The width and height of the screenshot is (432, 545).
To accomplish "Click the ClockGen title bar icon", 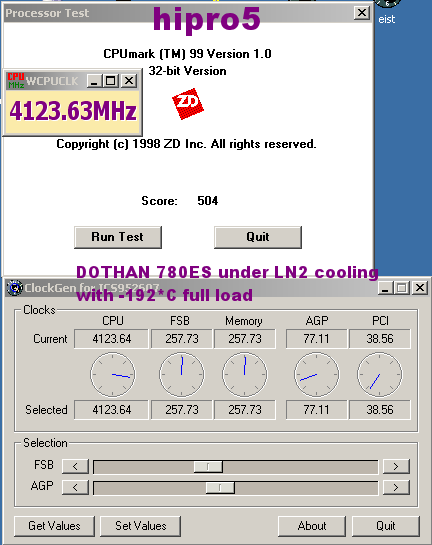I will tap(15, 288).
